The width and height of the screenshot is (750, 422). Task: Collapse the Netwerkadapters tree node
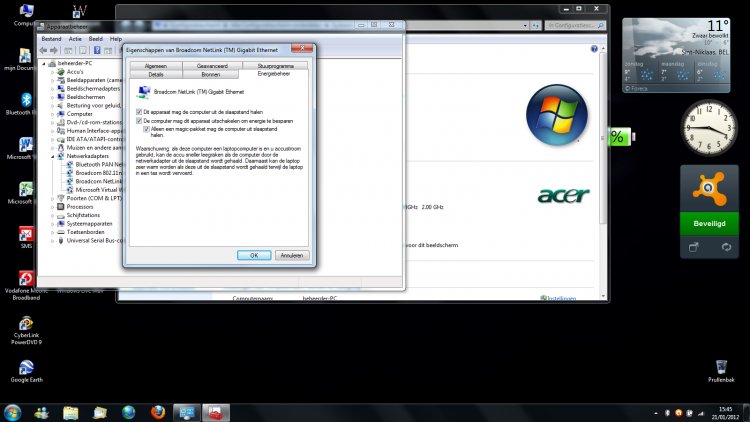52,157
